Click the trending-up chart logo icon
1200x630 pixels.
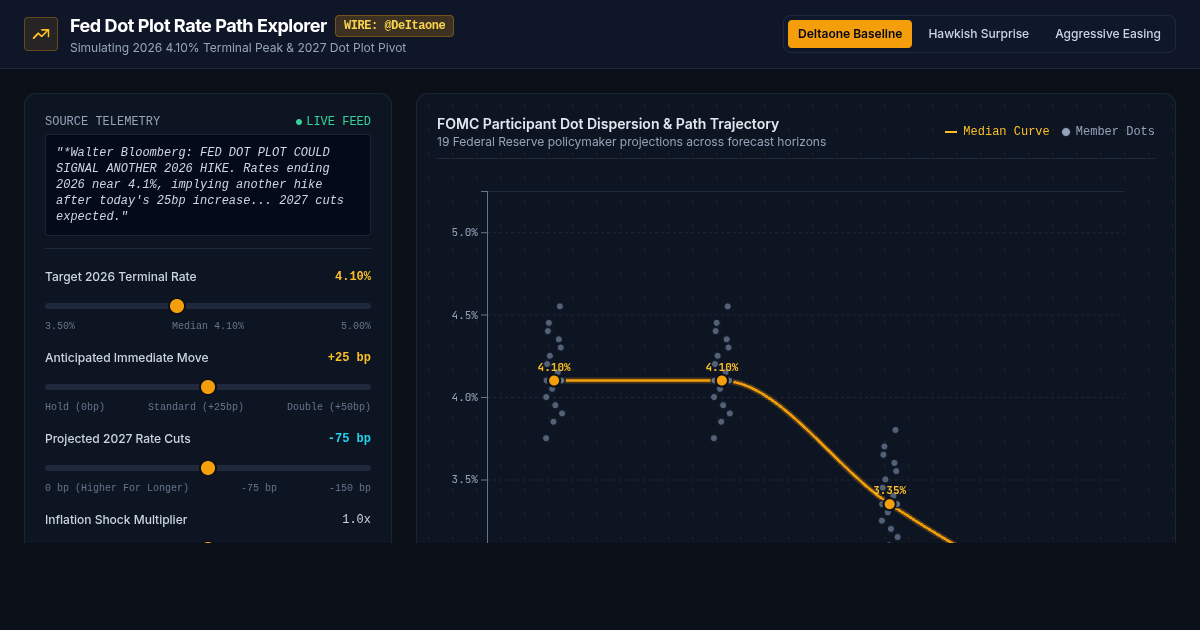[41, 34]
